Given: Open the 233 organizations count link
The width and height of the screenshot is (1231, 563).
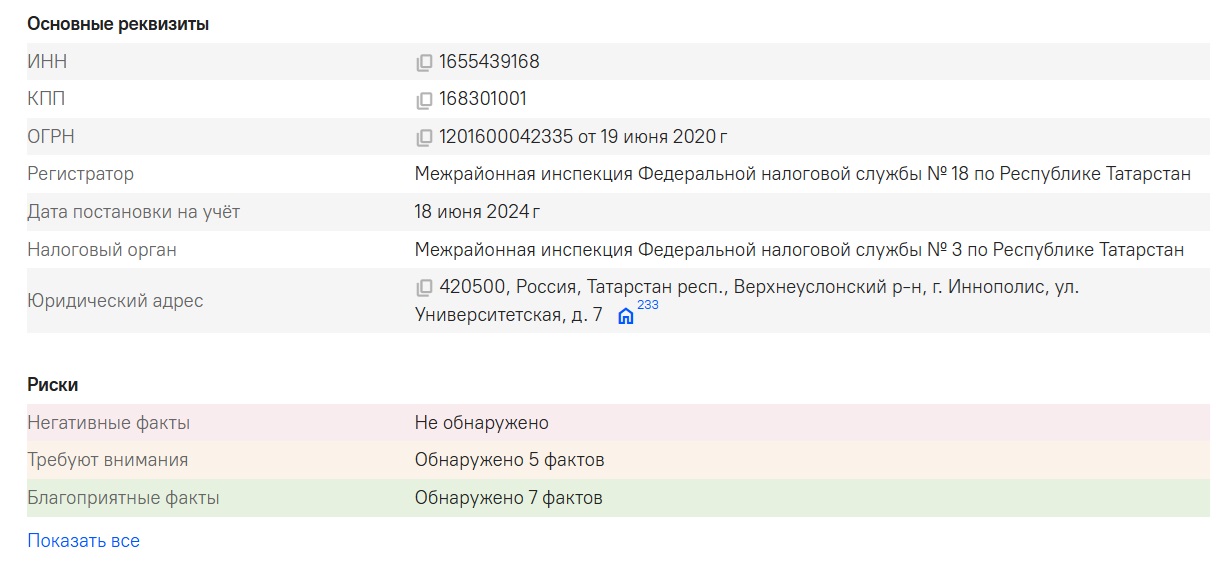Looking at the screenshot, I should (x=648, y=305).
